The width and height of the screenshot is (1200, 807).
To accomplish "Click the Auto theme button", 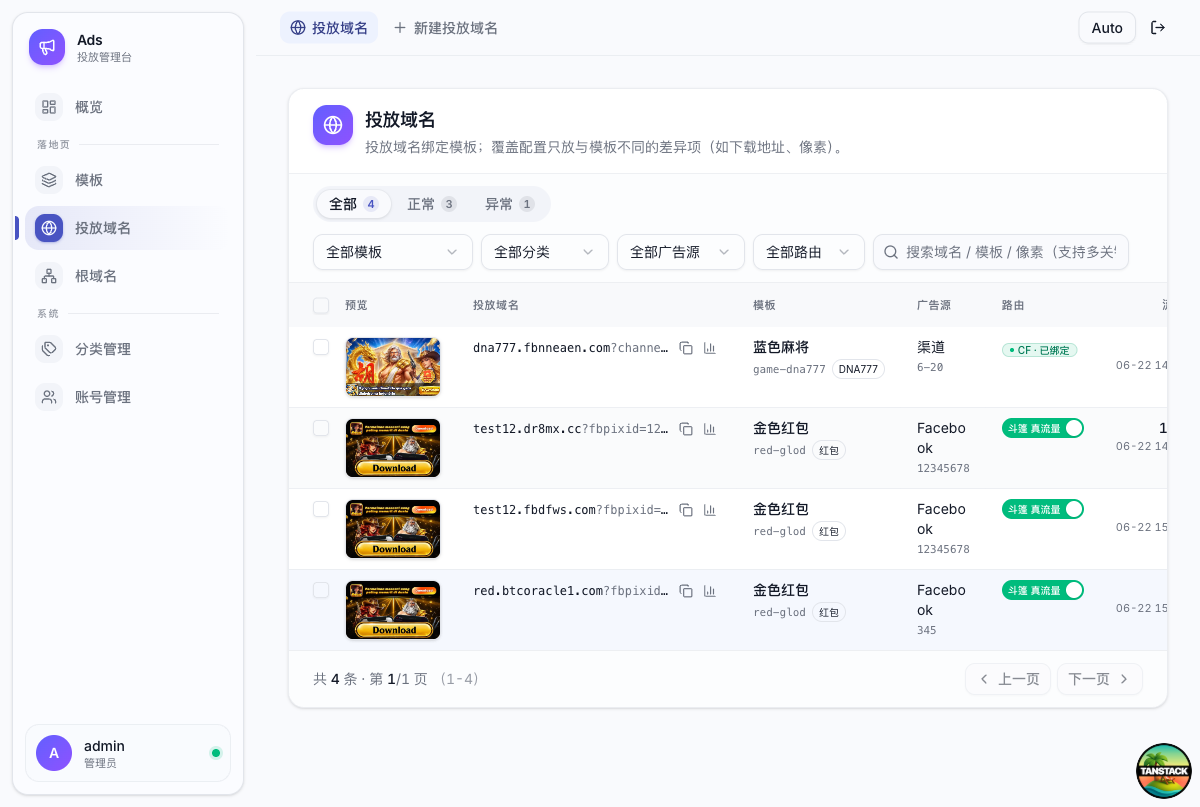I will [1107, 28].
